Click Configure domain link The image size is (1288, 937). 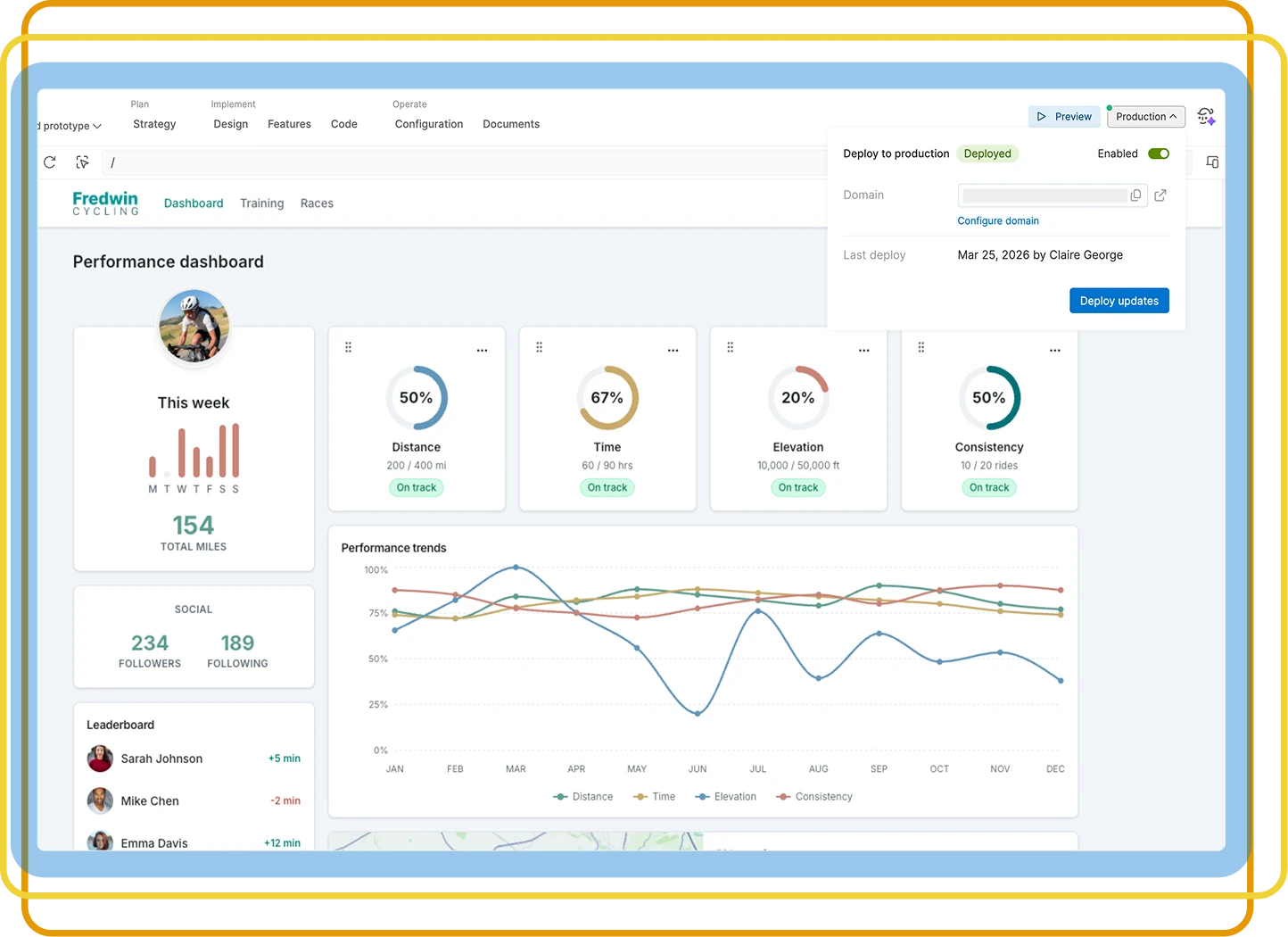coord(998,221)
